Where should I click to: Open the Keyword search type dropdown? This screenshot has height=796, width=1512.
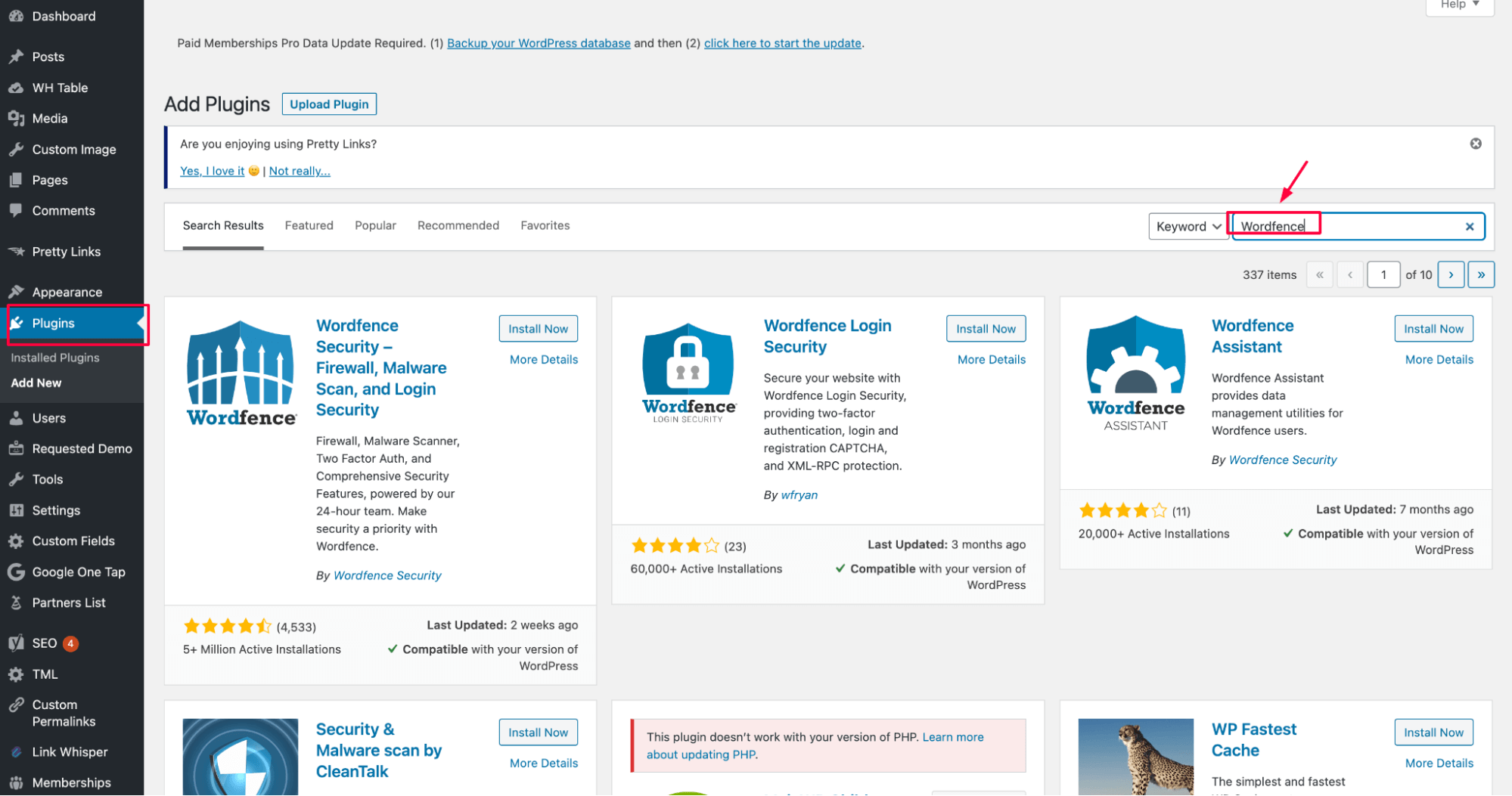1188,226
